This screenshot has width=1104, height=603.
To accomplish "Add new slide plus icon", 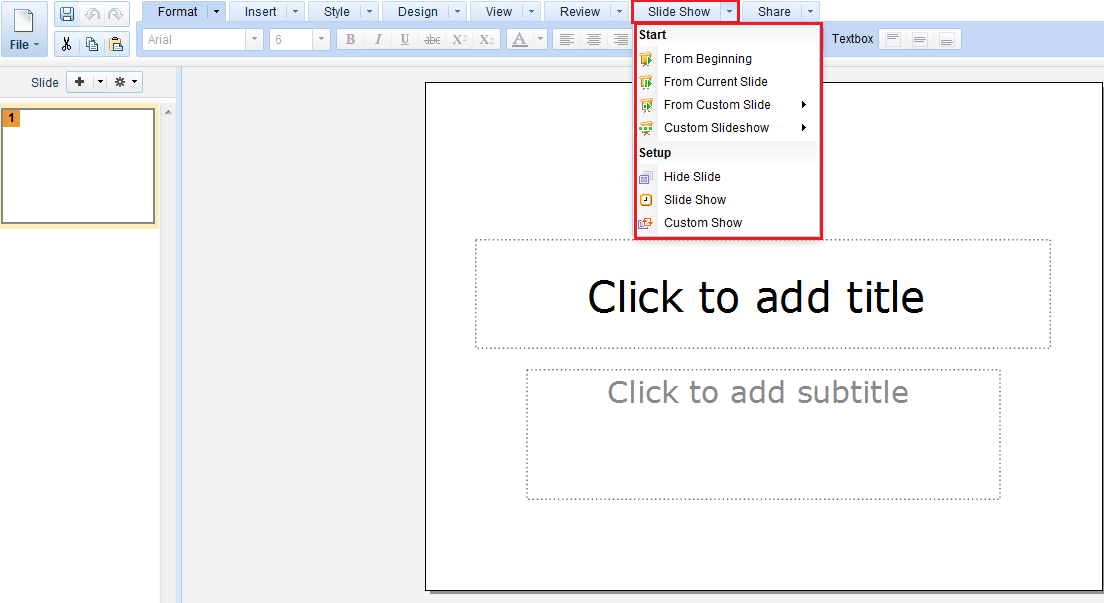I will (x=80, y=82).
